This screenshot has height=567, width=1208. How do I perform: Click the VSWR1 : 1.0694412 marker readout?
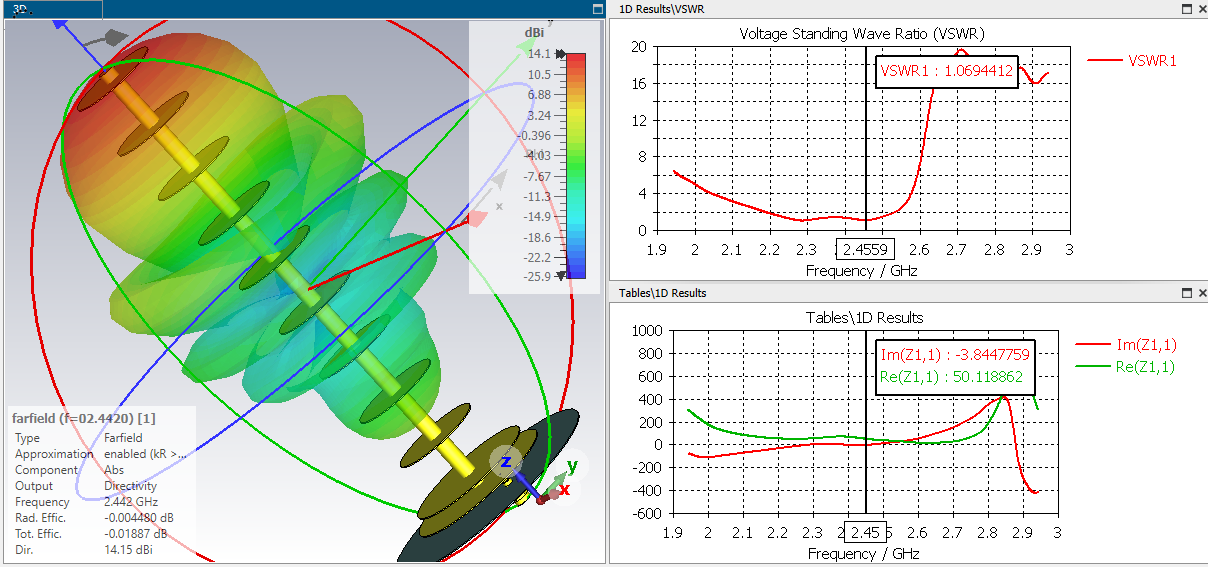[x=947, y=71]
